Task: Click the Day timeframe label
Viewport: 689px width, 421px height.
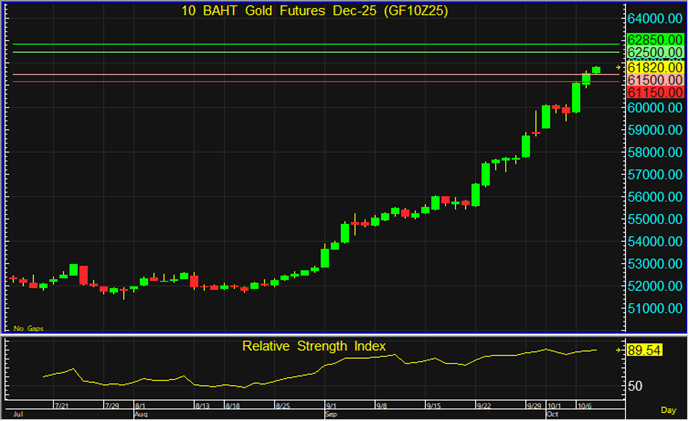Action: (668, 411)
